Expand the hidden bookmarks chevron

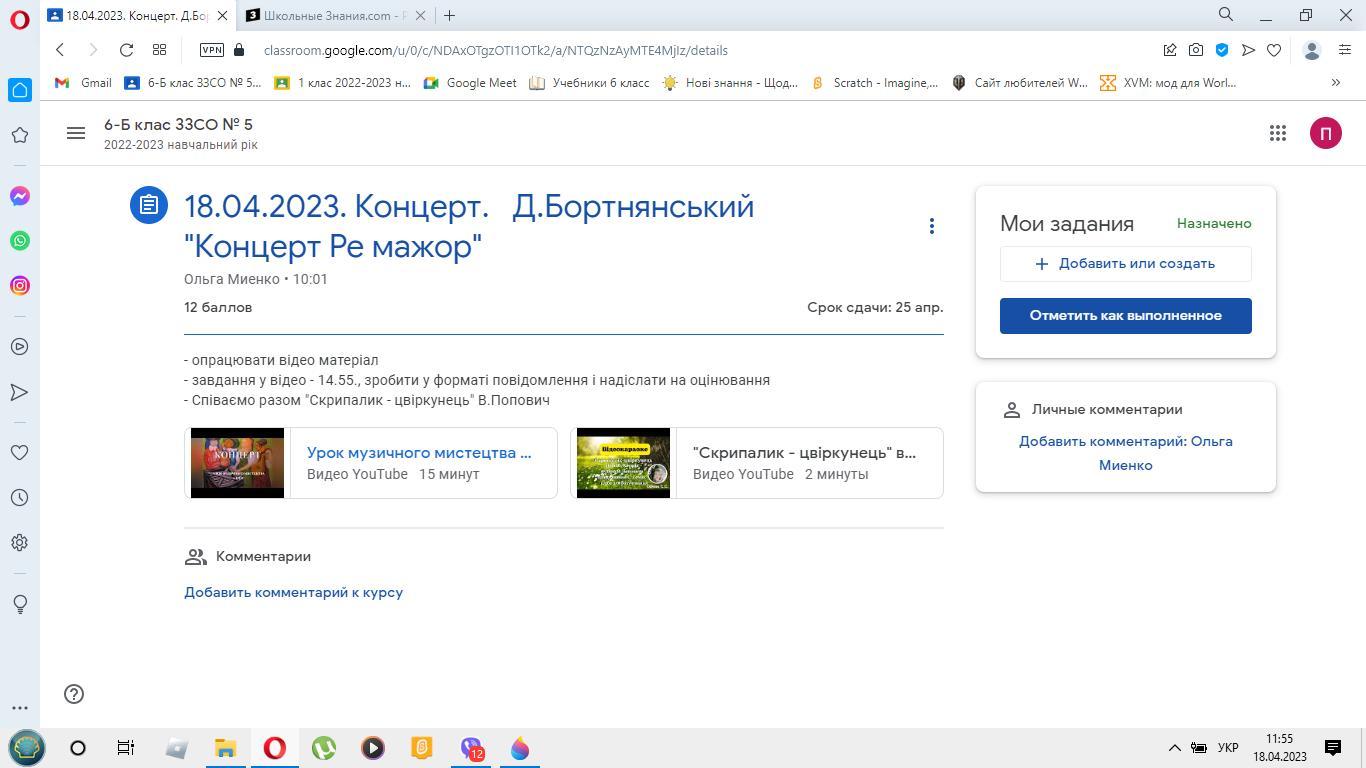[1335, 83]
